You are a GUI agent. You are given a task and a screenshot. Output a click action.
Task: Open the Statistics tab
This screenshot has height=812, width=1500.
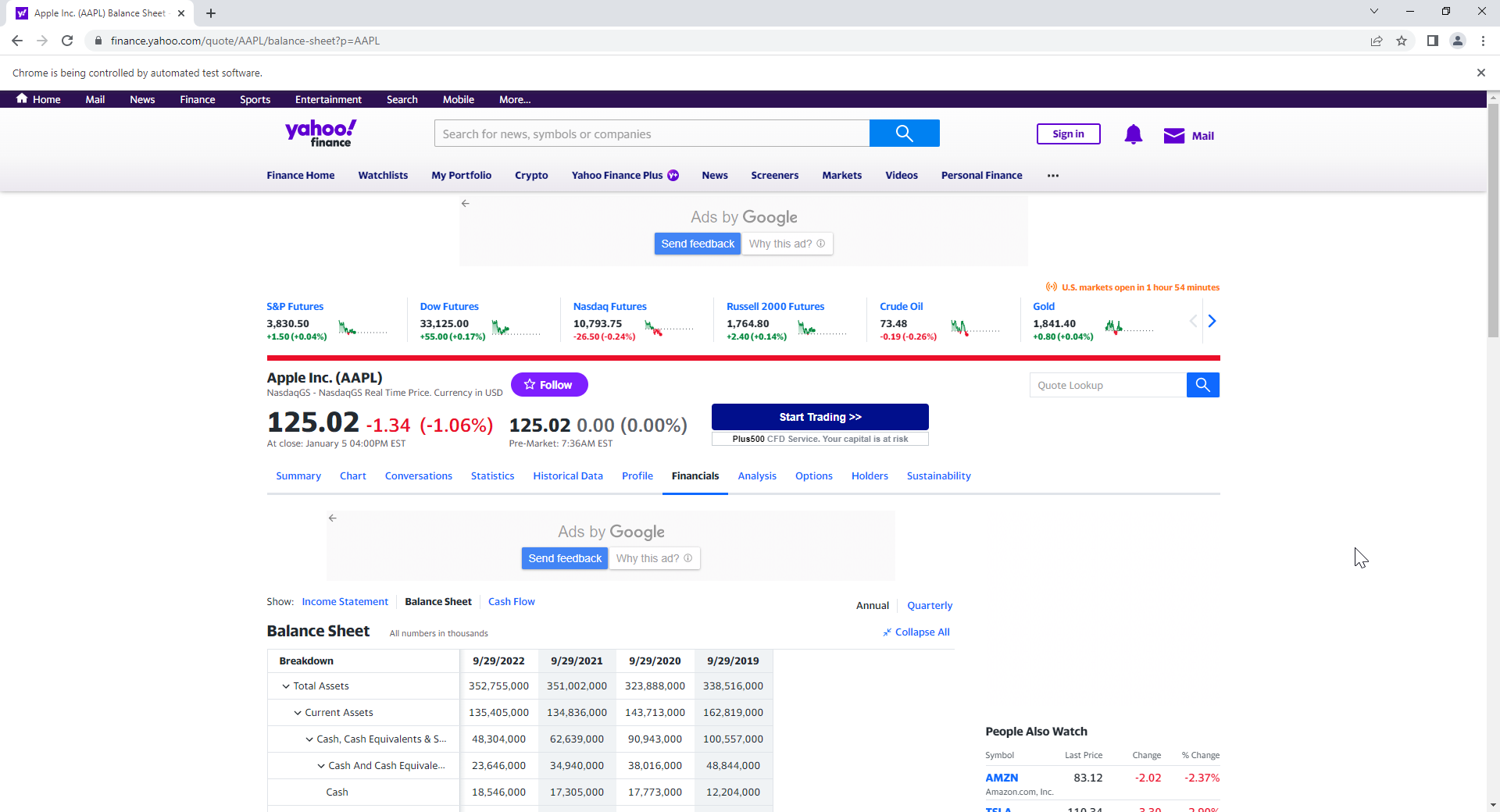(492, 475)
